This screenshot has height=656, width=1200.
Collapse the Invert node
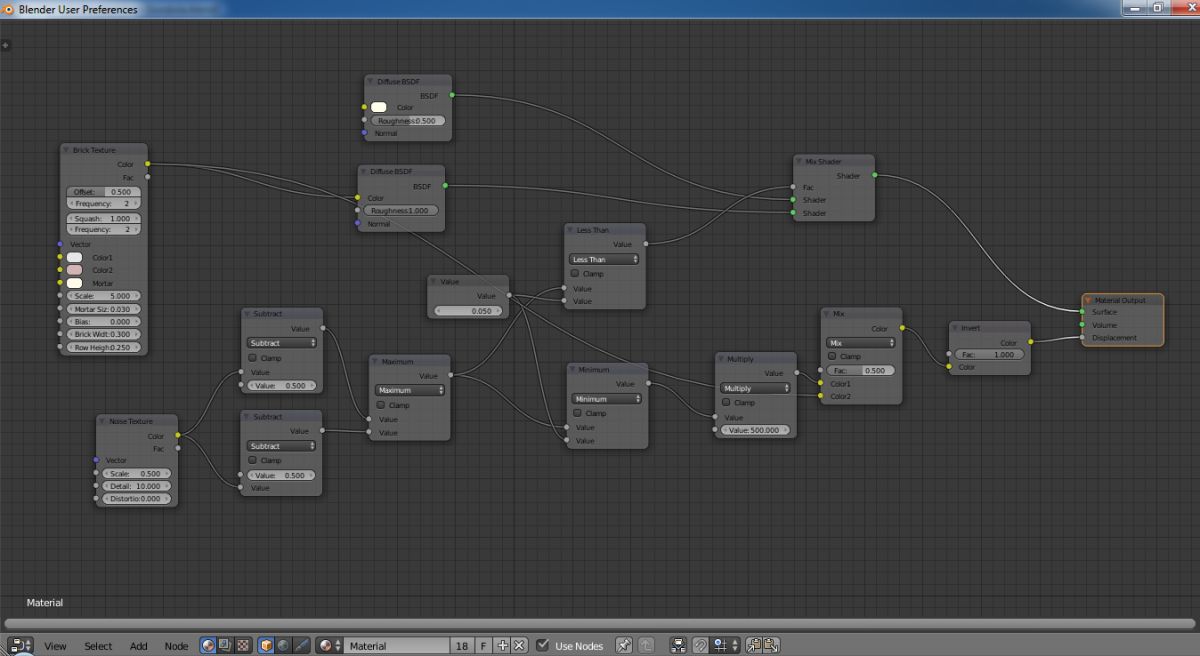[x=954, y=328]
